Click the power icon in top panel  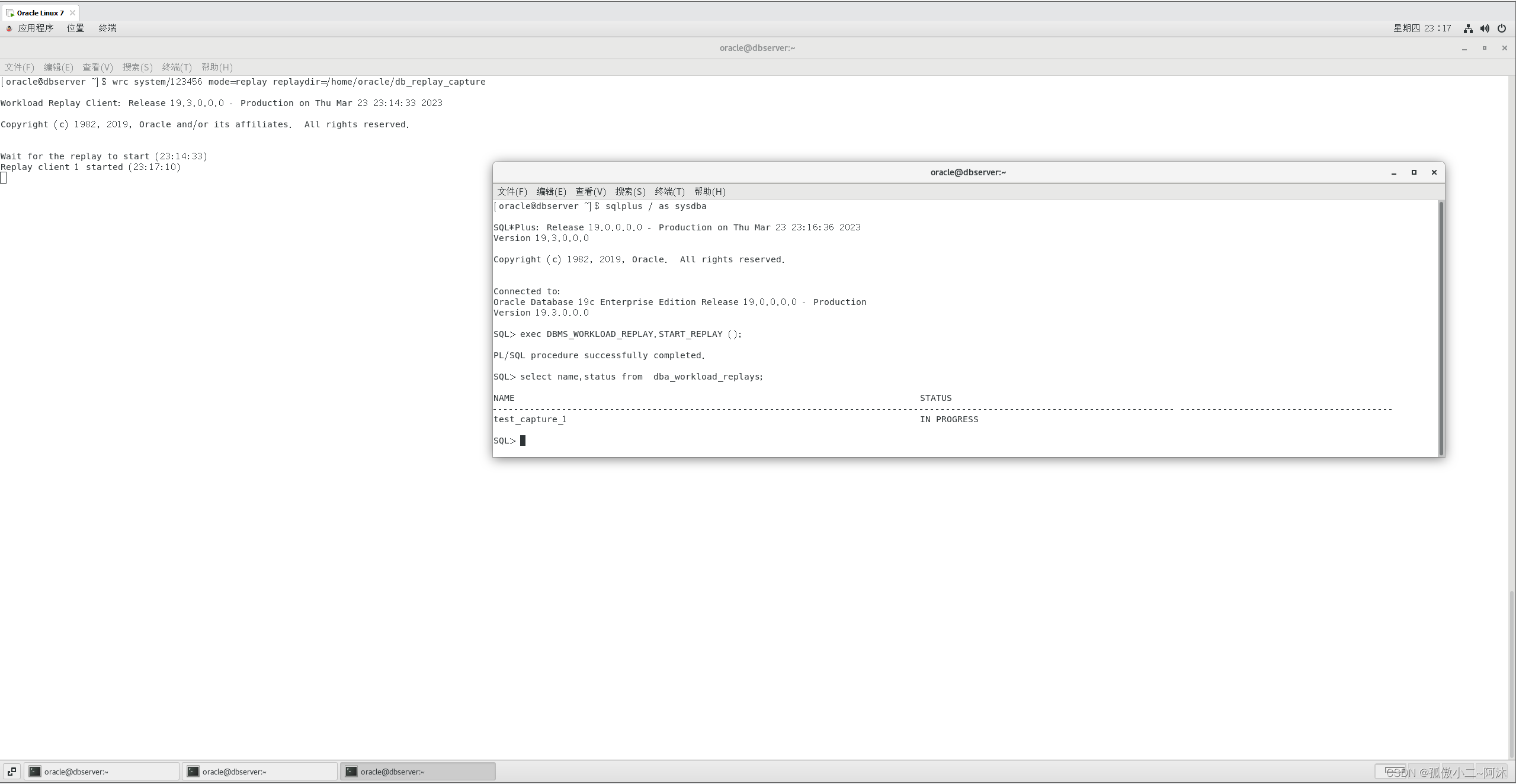pyautogui.click(x=1502, y=28)
